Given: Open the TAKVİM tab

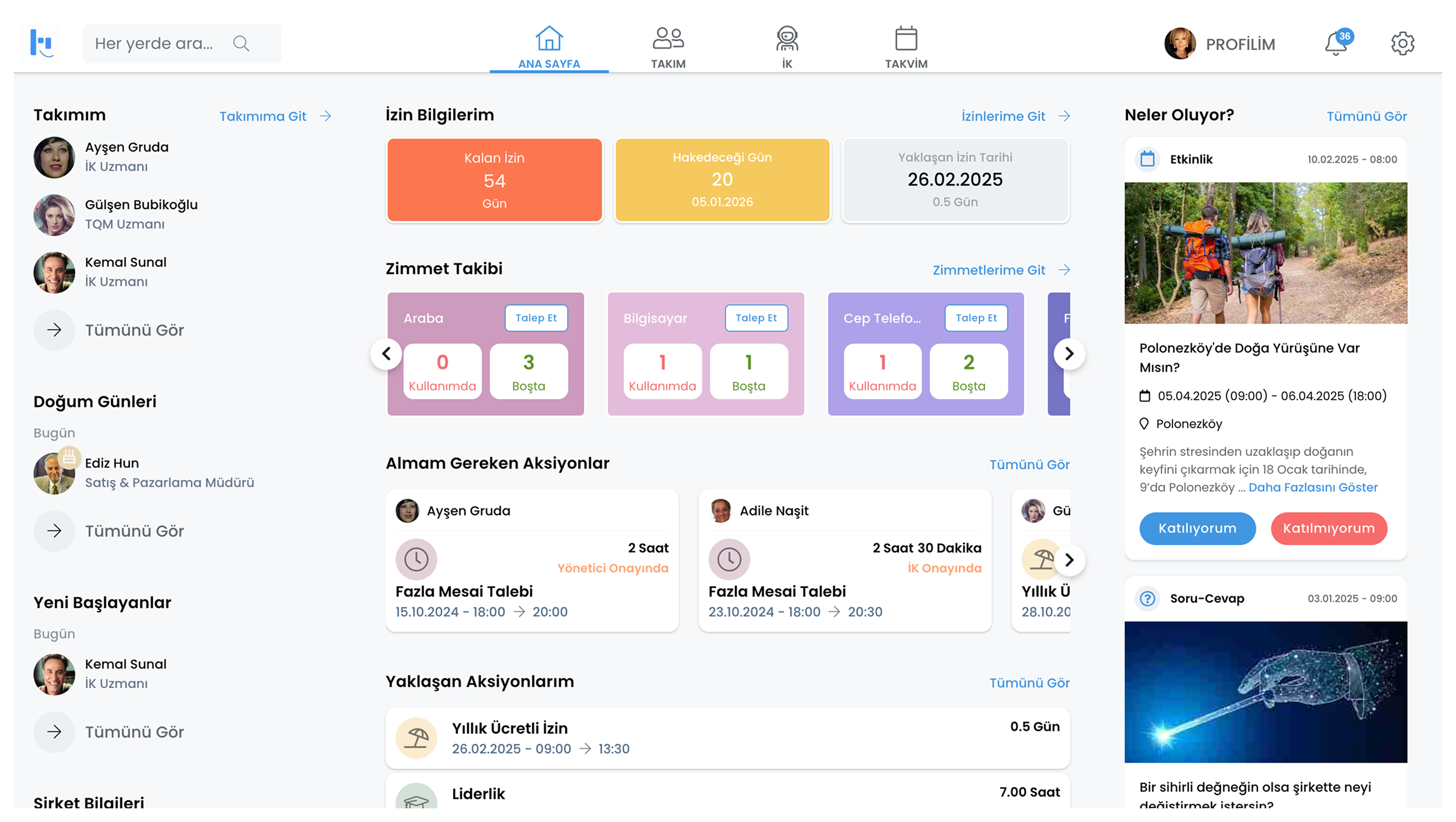Looking at the screenshot, I should click(906, 48).
